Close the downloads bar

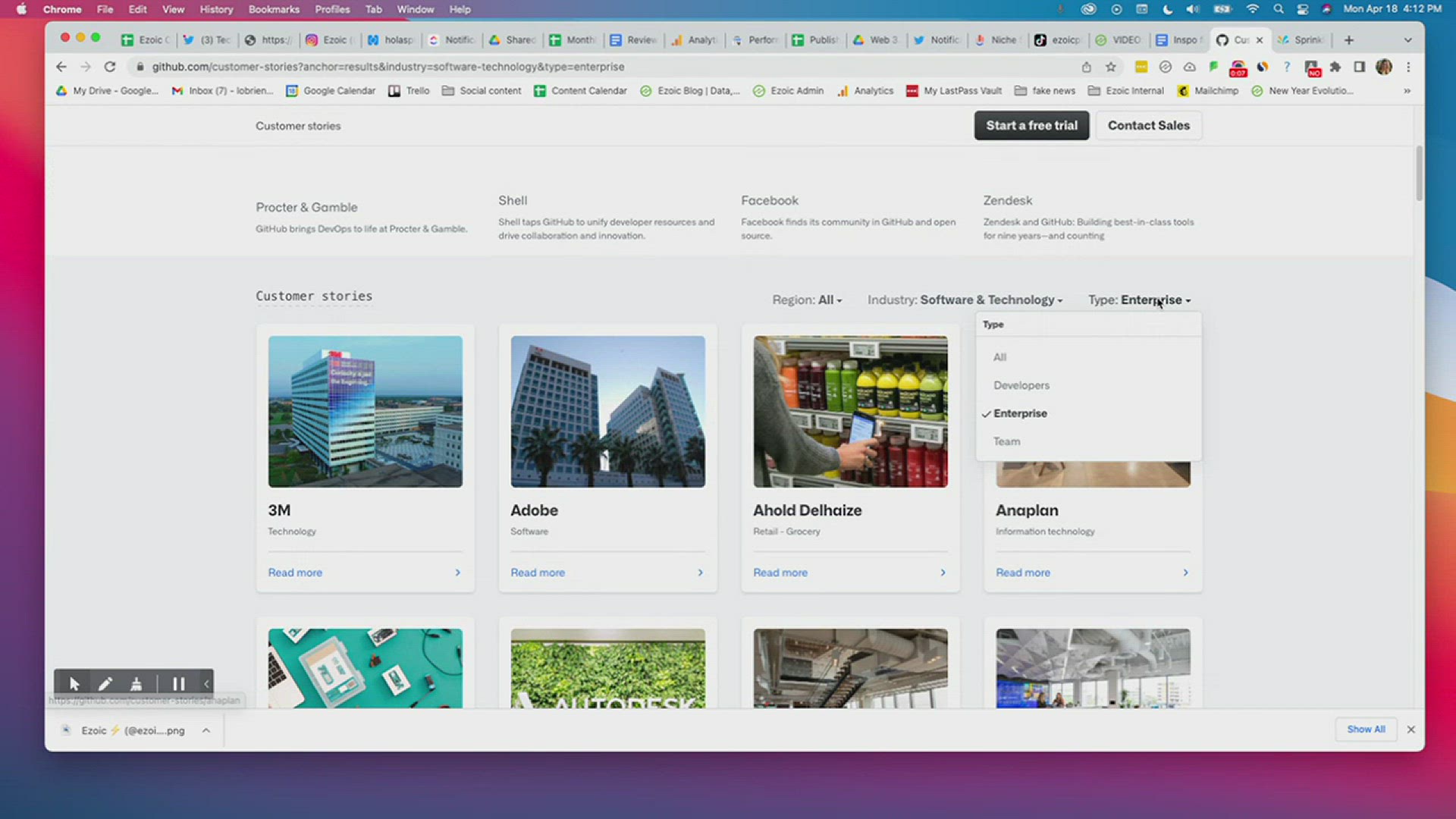click(x=1411, y=730)
